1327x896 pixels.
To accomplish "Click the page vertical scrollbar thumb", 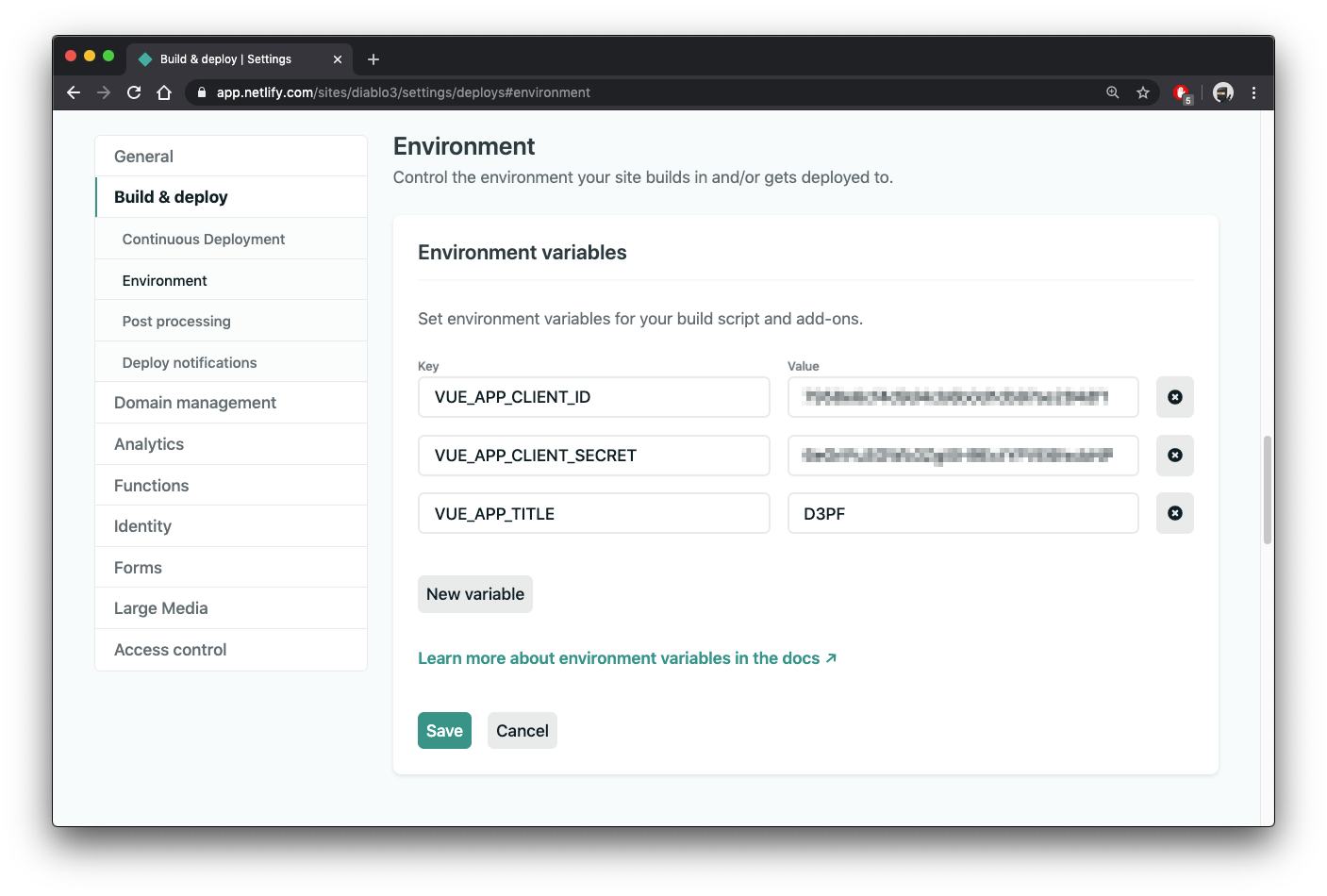I will pyautogui.click(x=1268, y=490).
